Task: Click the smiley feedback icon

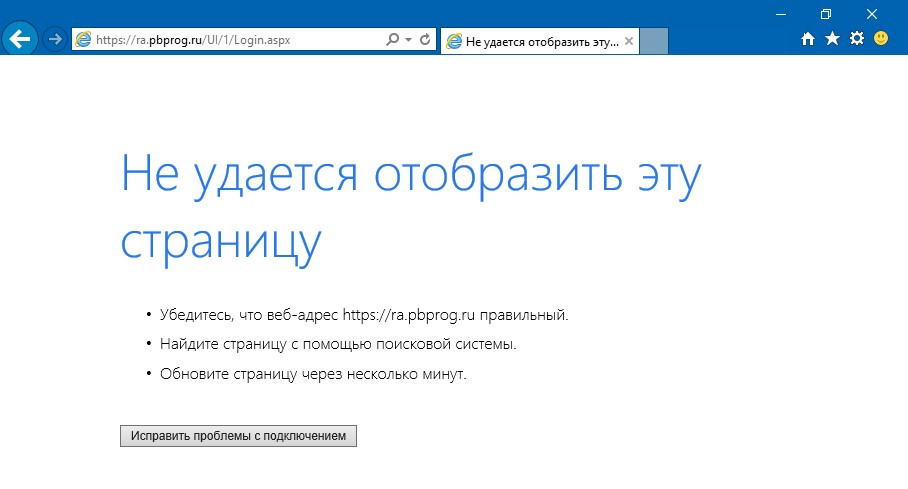Action: tap(881, 39)
